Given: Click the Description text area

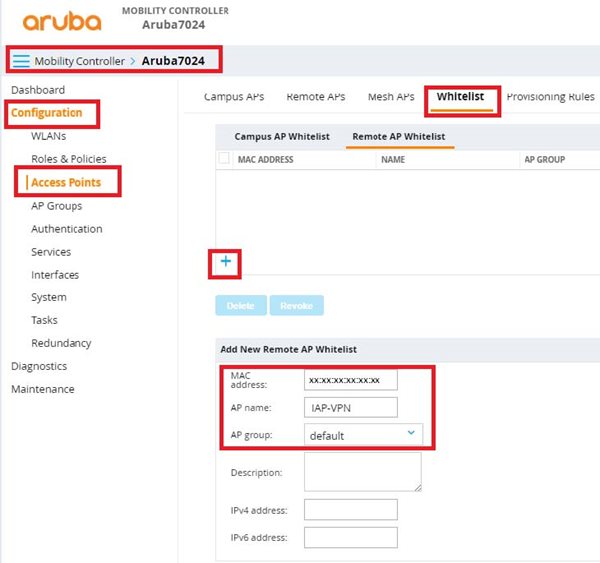Looking at the screenshot, I should (x=363, y=472).
